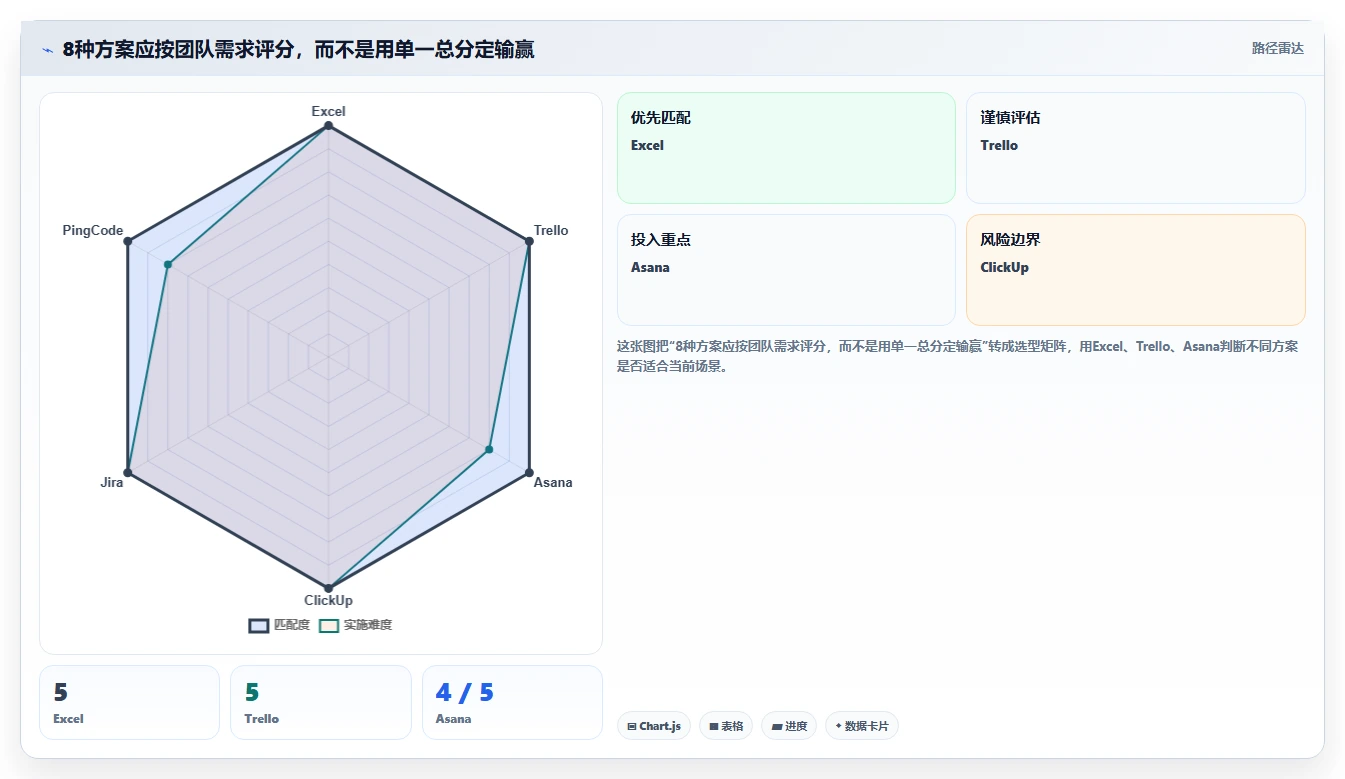Click the 路径雷达 label in the header
The height and width of the screenshot is (779, 1345).
pos(1277,48)
